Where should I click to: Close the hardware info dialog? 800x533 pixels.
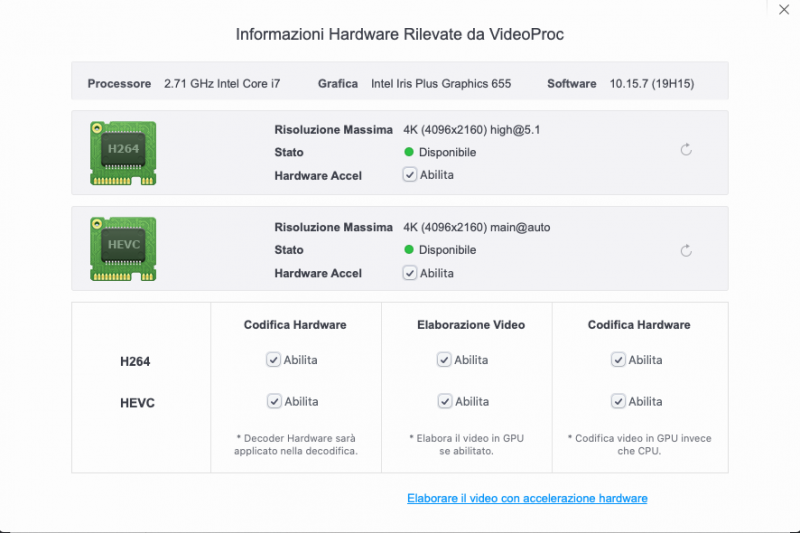pyautogui.click(x=782, y=11)
